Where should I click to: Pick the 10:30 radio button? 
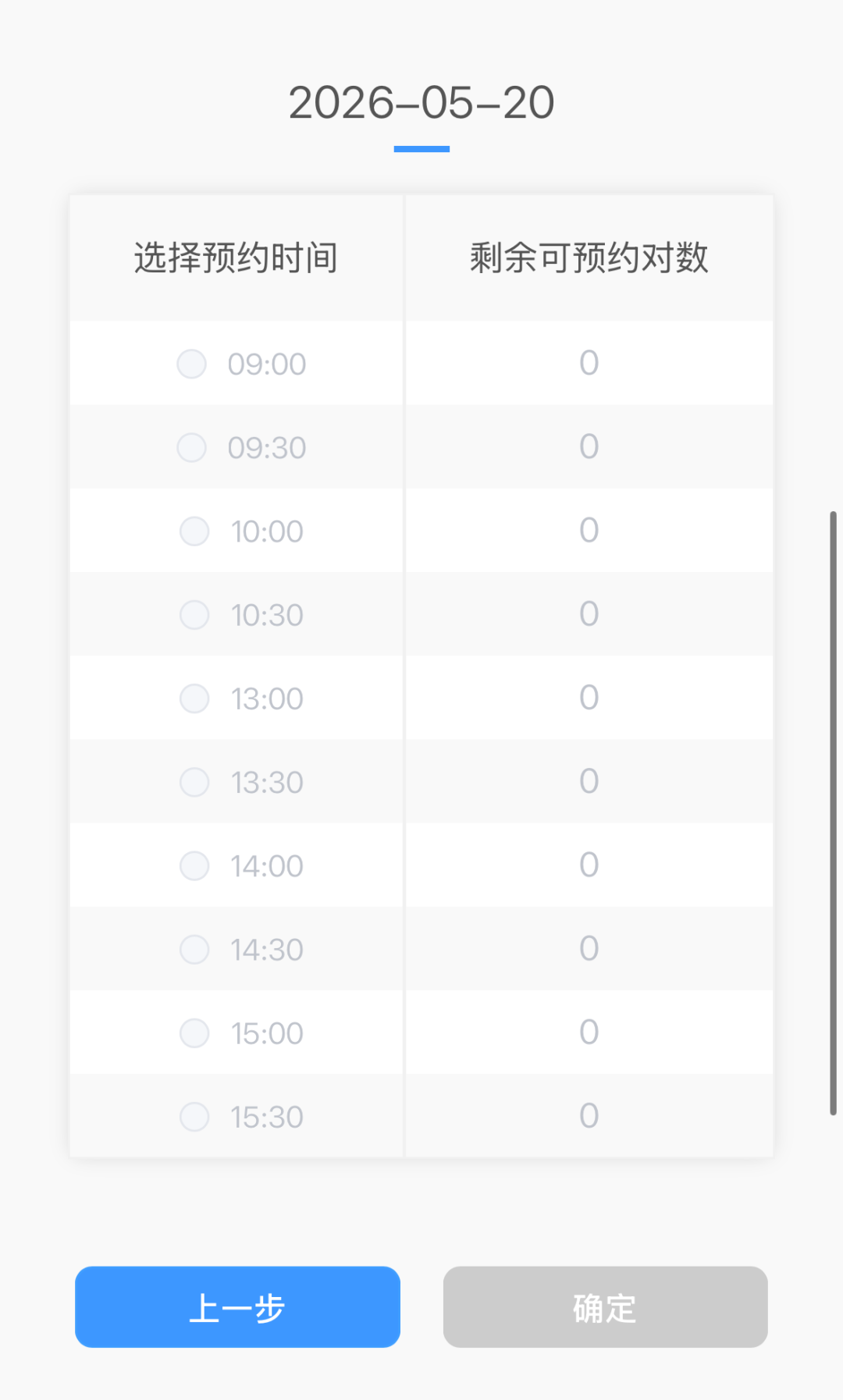coord(194,615)
